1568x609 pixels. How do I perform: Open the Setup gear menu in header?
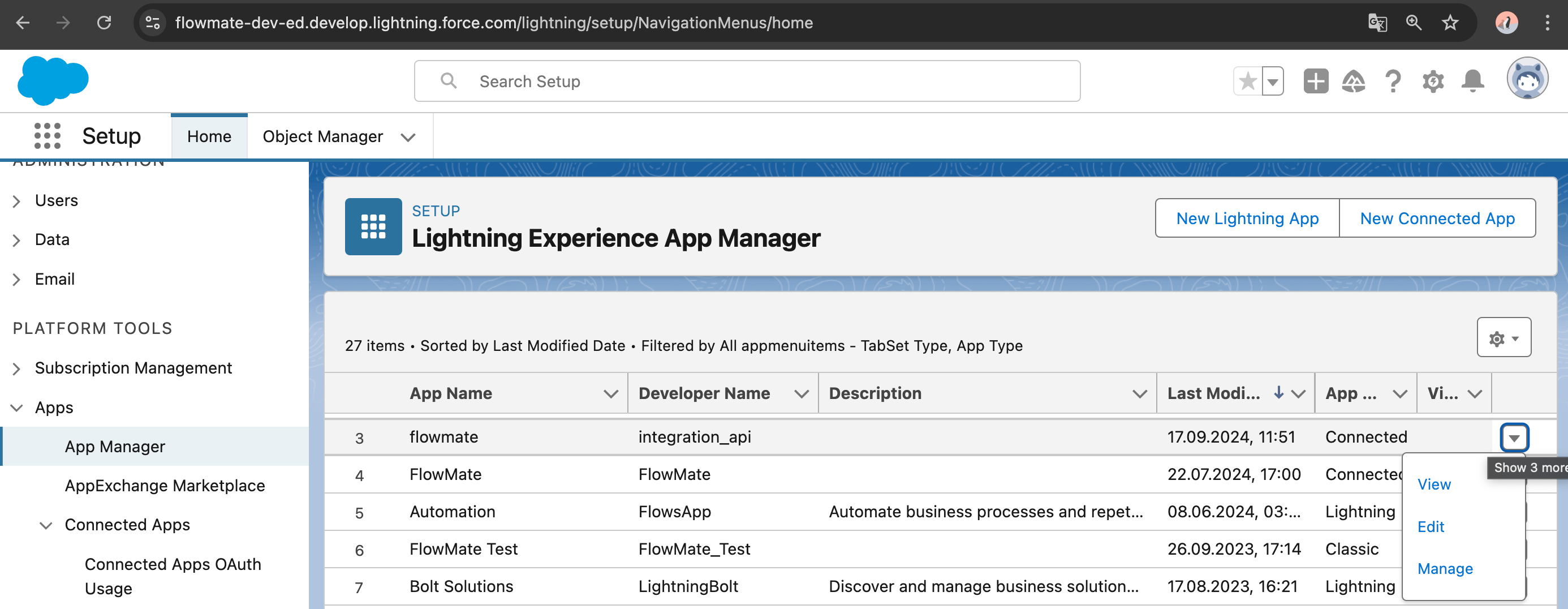click(x=1432, y=81)
